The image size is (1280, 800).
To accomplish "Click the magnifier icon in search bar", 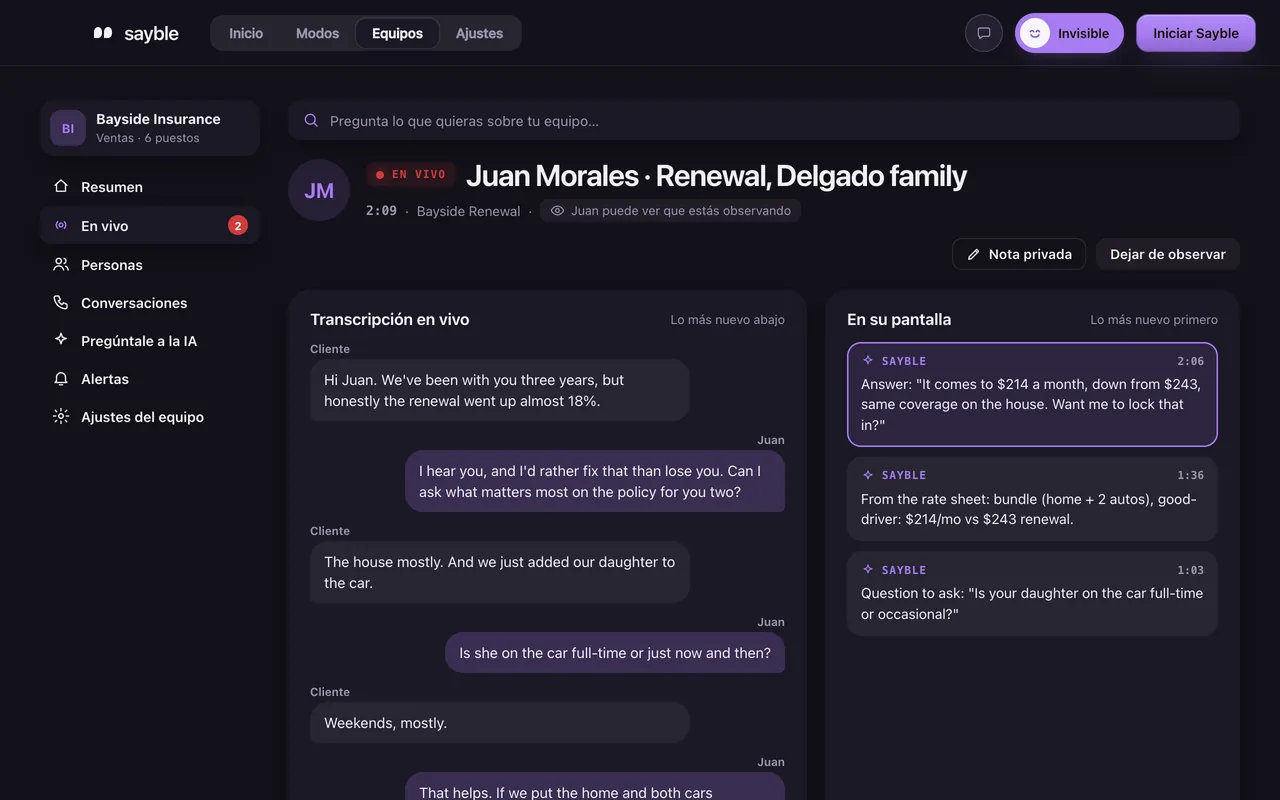I will click(x=311, y=120).
